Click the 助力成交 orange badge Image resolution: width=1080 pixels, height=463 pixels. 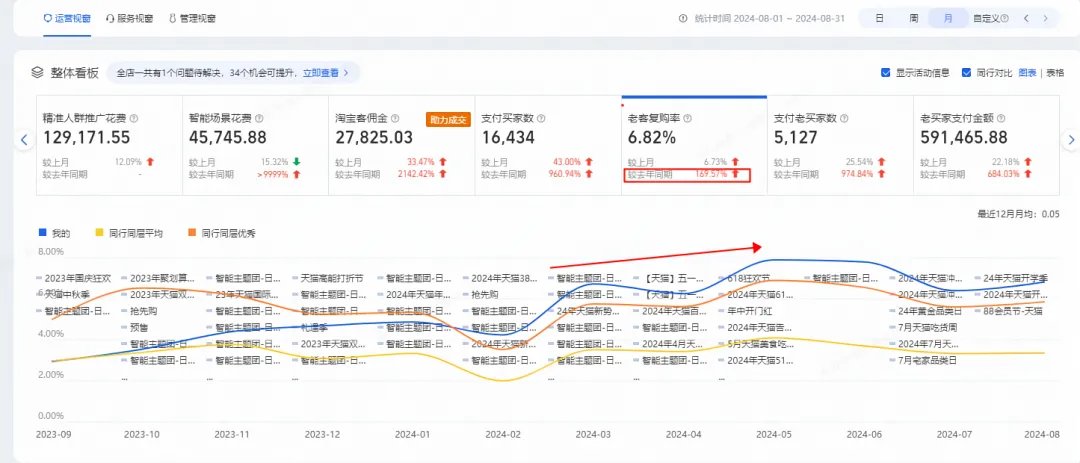click(448, 119)
